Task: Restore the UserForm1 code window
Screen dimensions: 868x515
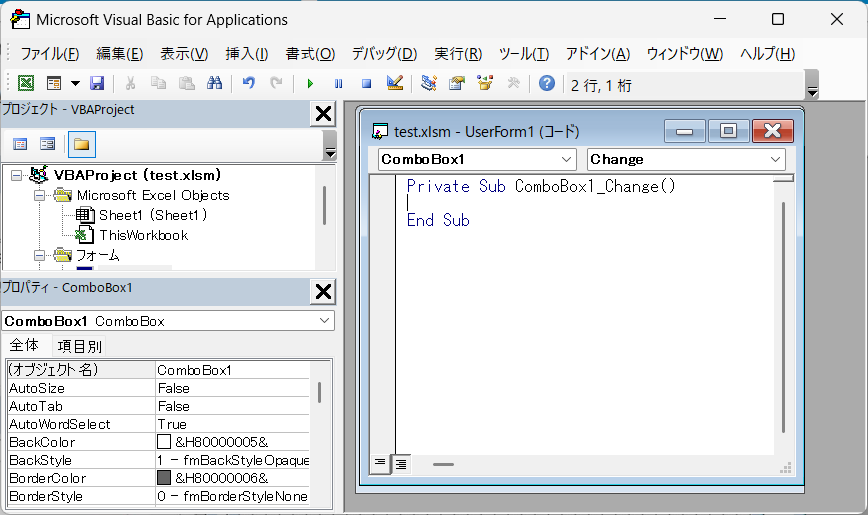Action: coord(728,131)
